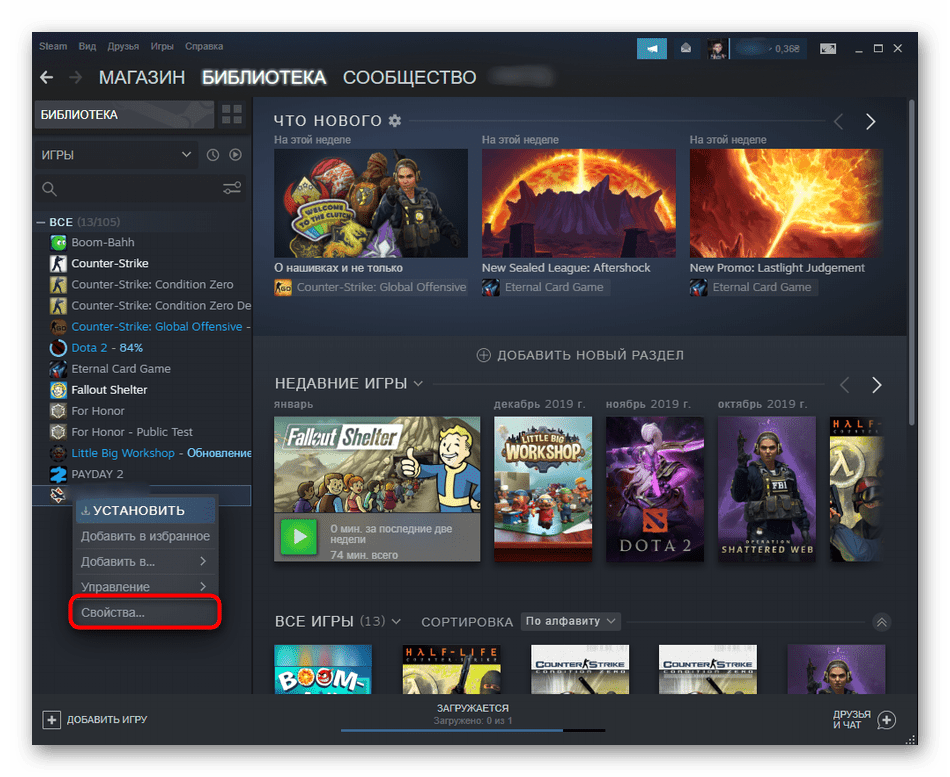Open the МАГАЗИН store tab

pos(142,78)
